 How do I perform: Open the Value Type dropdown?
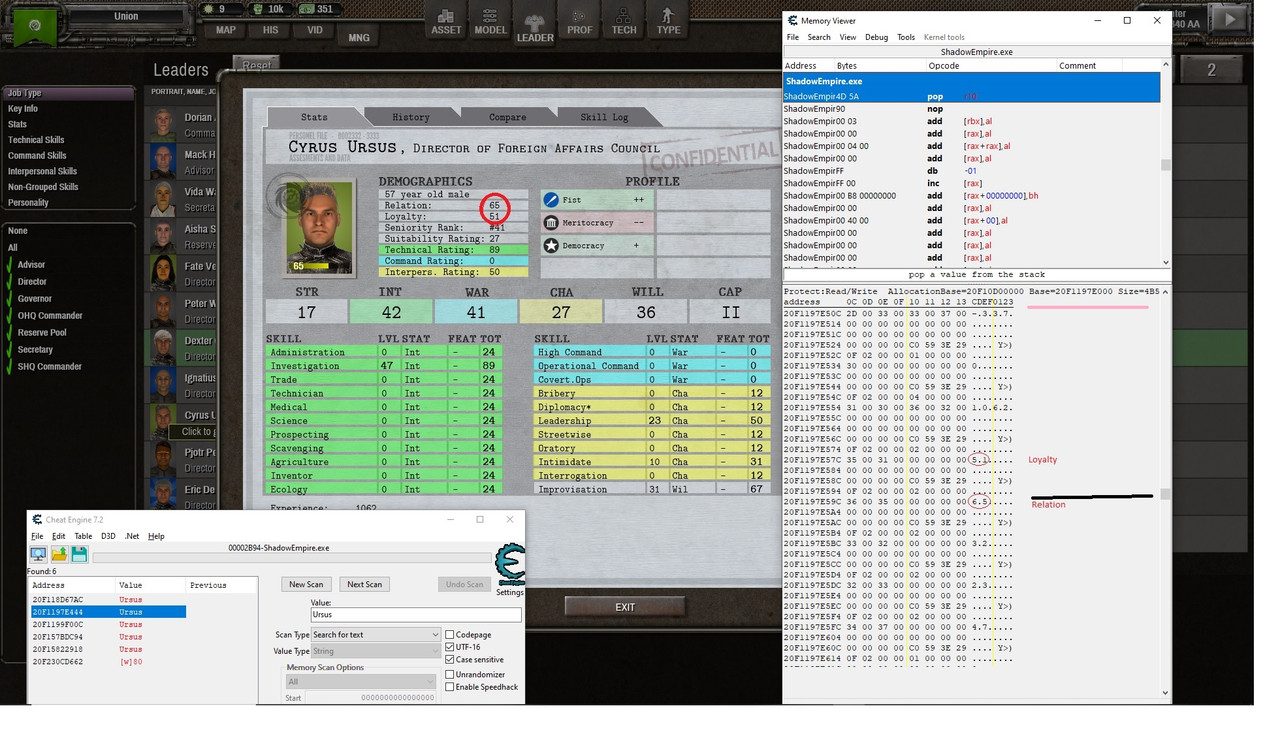coord(376,651)
